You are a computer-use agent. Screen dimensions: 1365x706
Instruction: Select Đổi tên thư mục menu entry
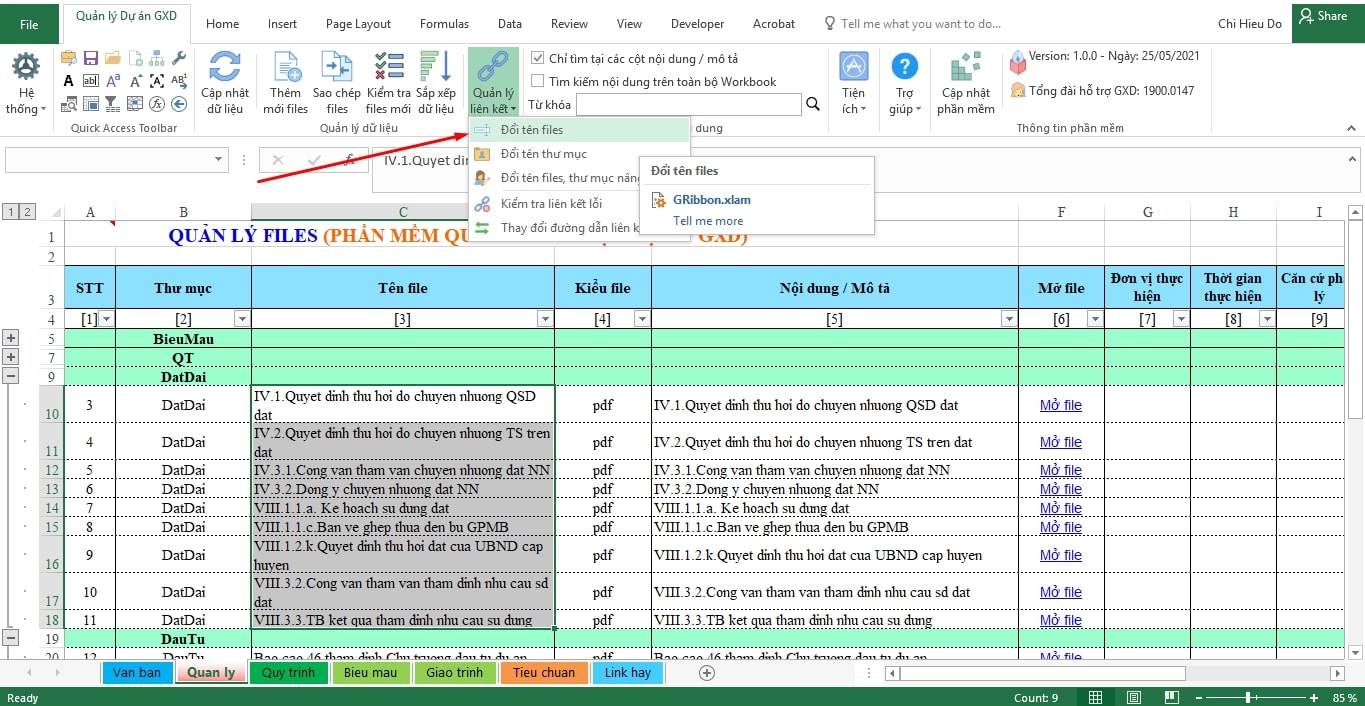tap(543, 154)
